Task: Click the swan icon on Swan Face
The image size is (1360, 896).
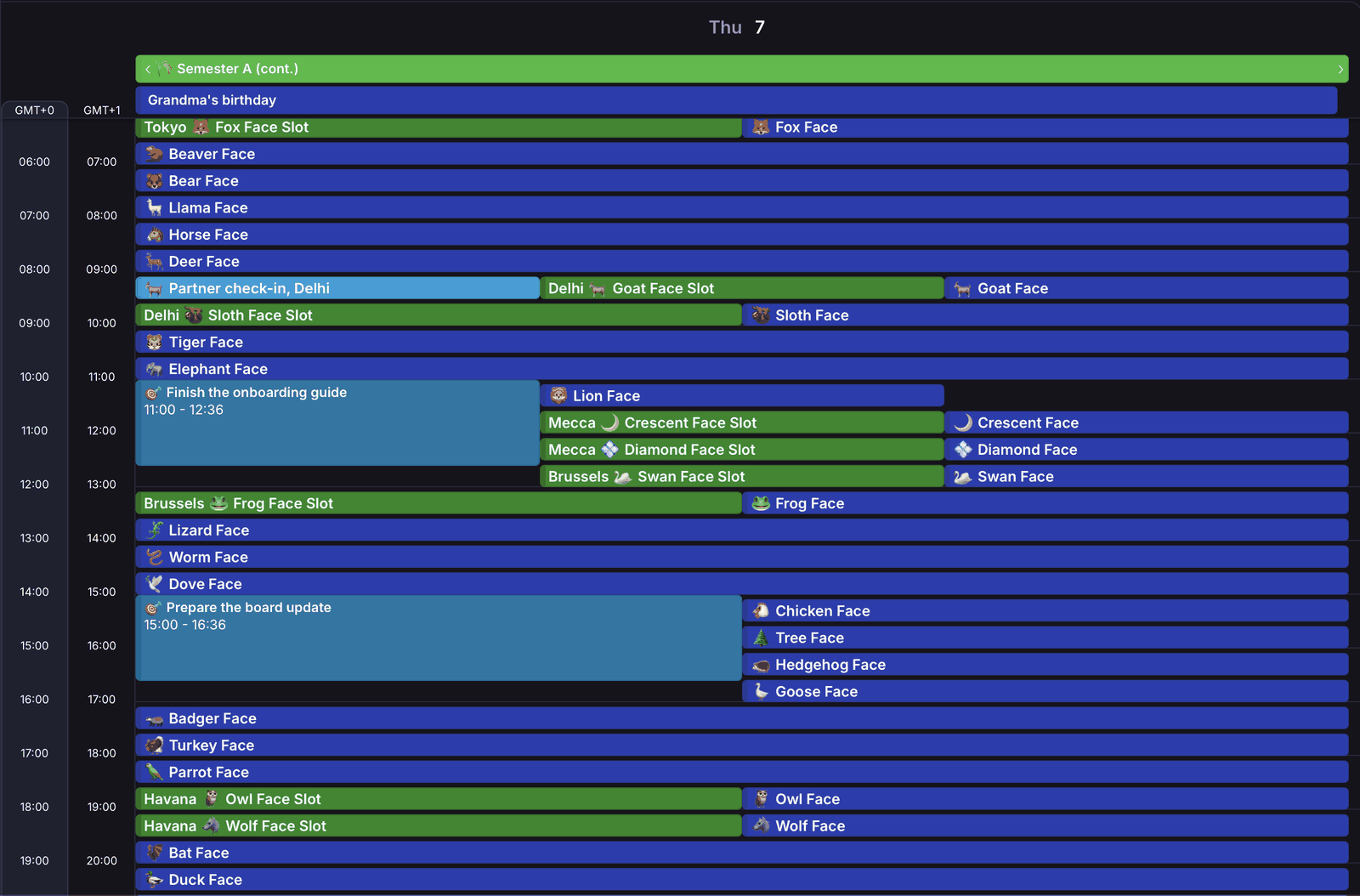Action: tap(963, 477)
